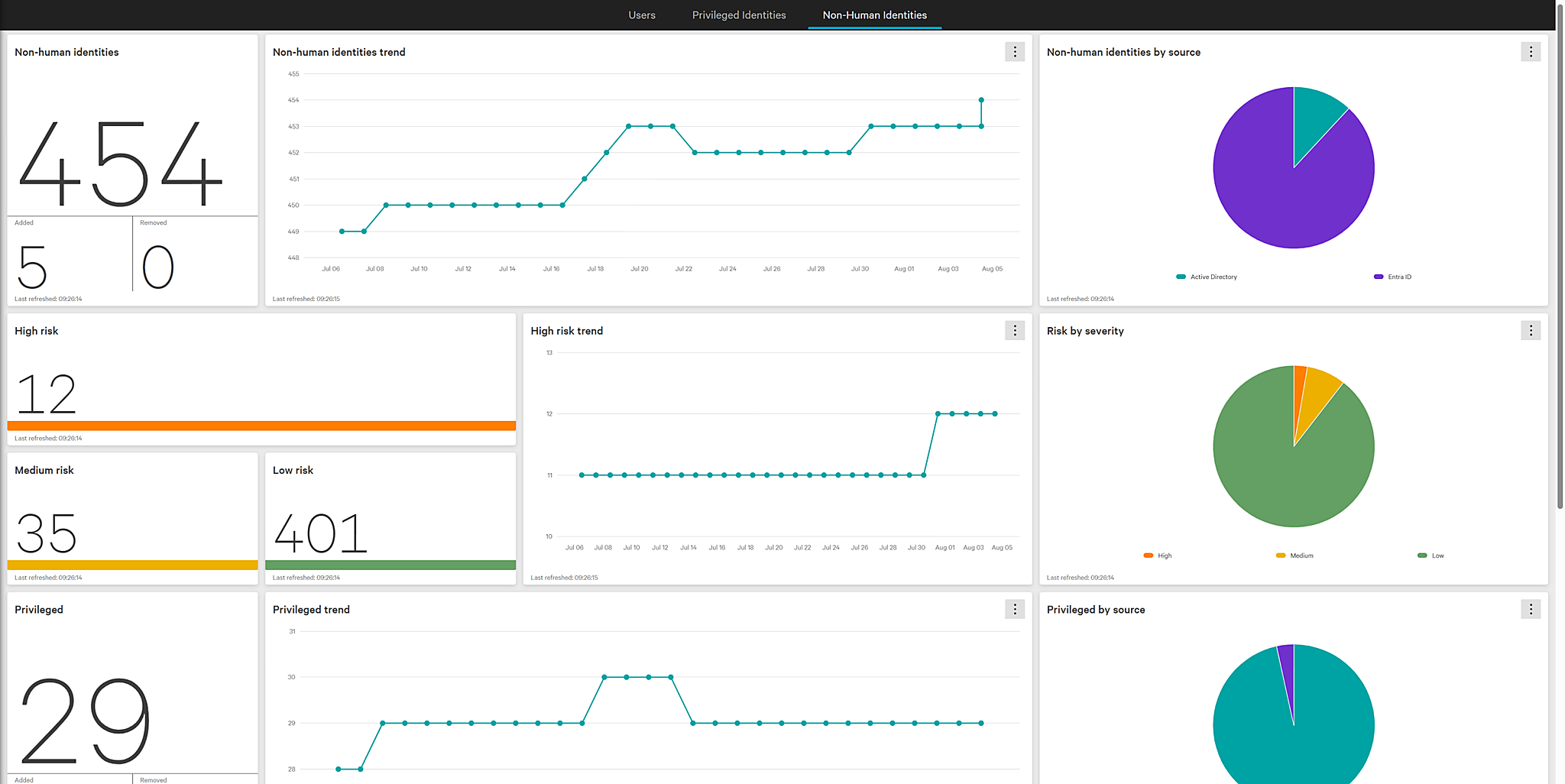Open Privileged by source options menu
The image size is (1565, 784).
1530,609
